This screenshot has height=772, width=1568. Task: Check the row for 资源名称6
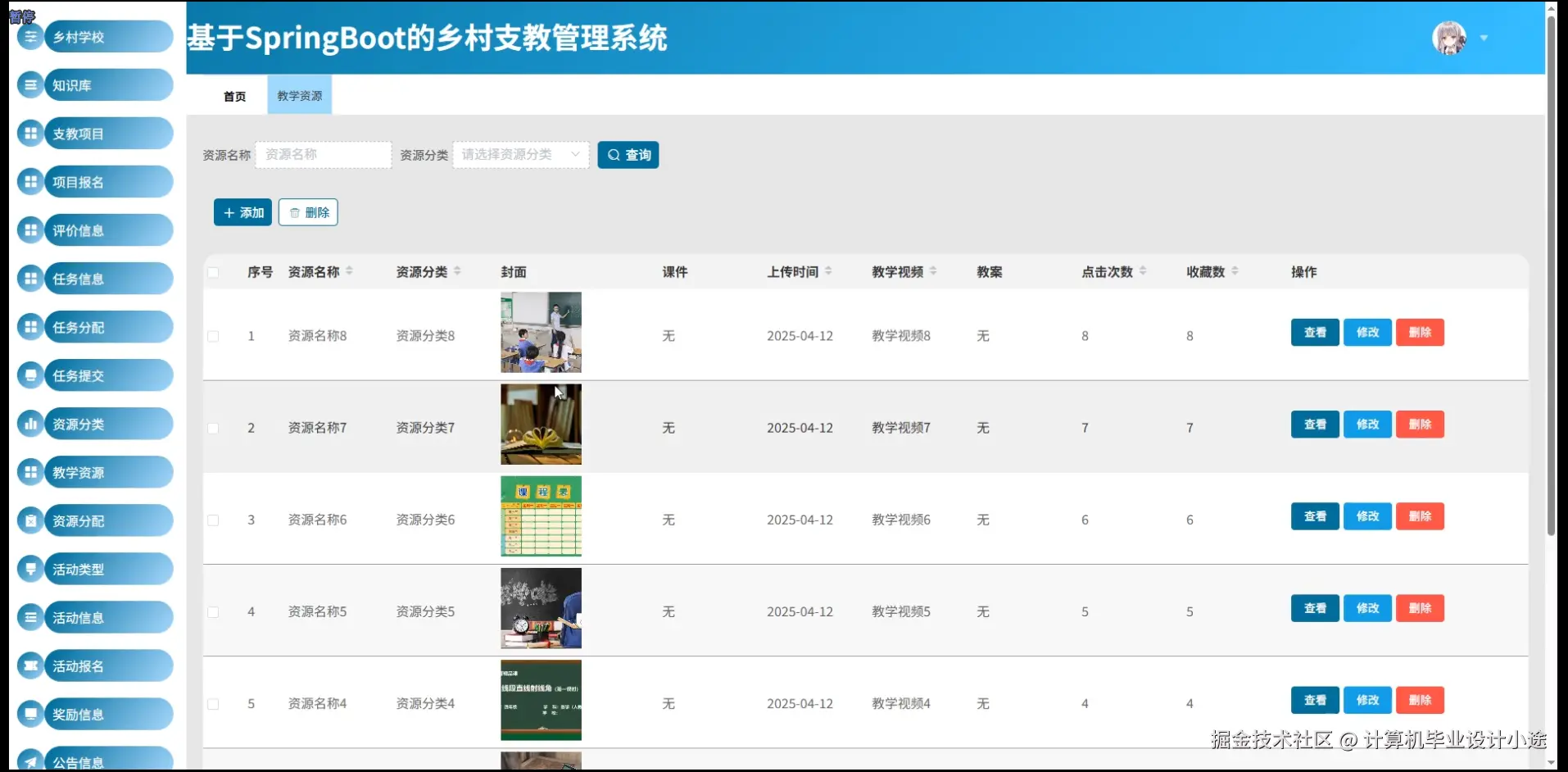click(213, 520)
